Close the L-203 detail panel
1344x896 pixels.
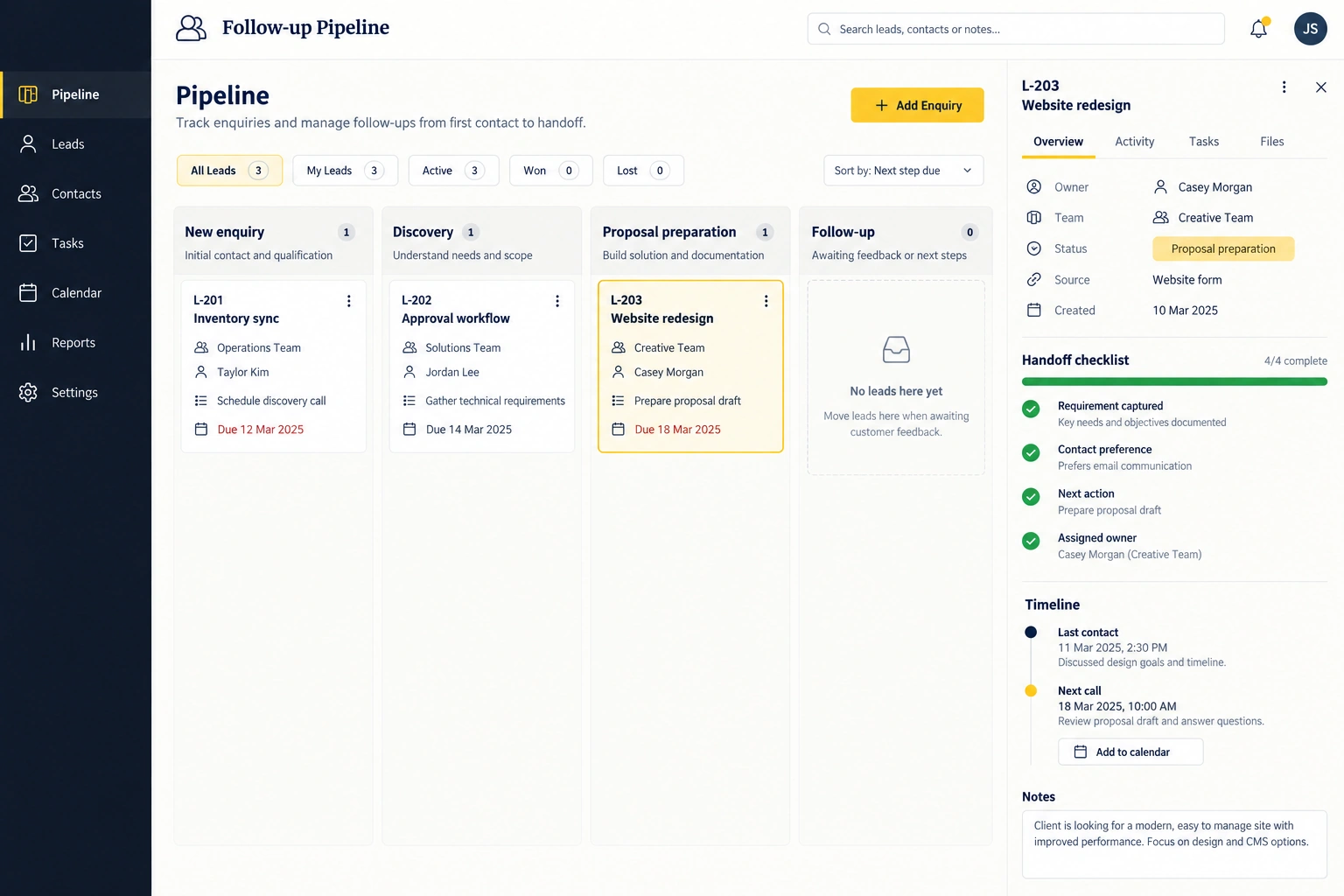[1320, 87]
